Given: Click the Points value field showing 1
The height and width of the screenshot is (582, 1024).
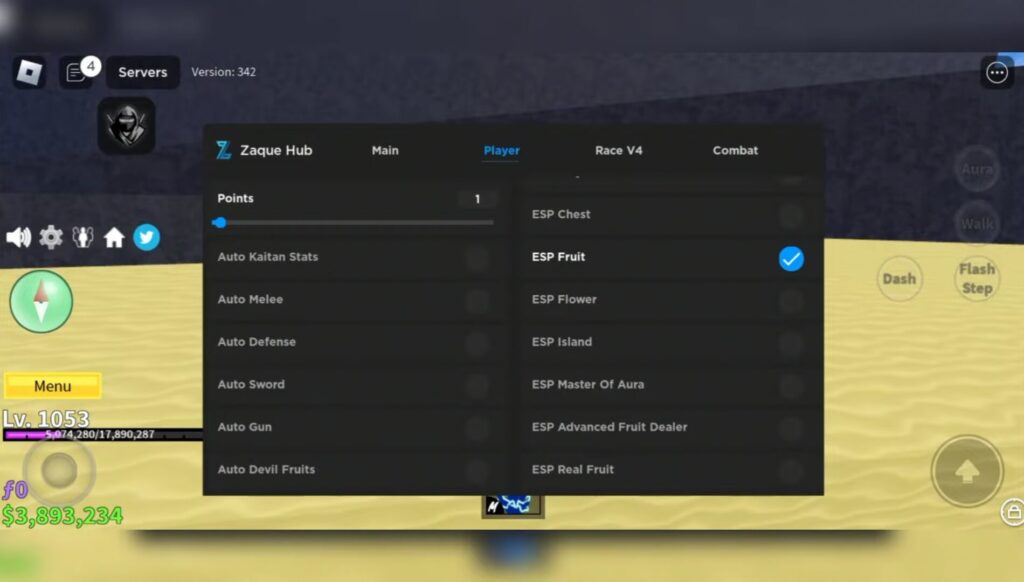Looking at the screenshot, I should (477, 199).
